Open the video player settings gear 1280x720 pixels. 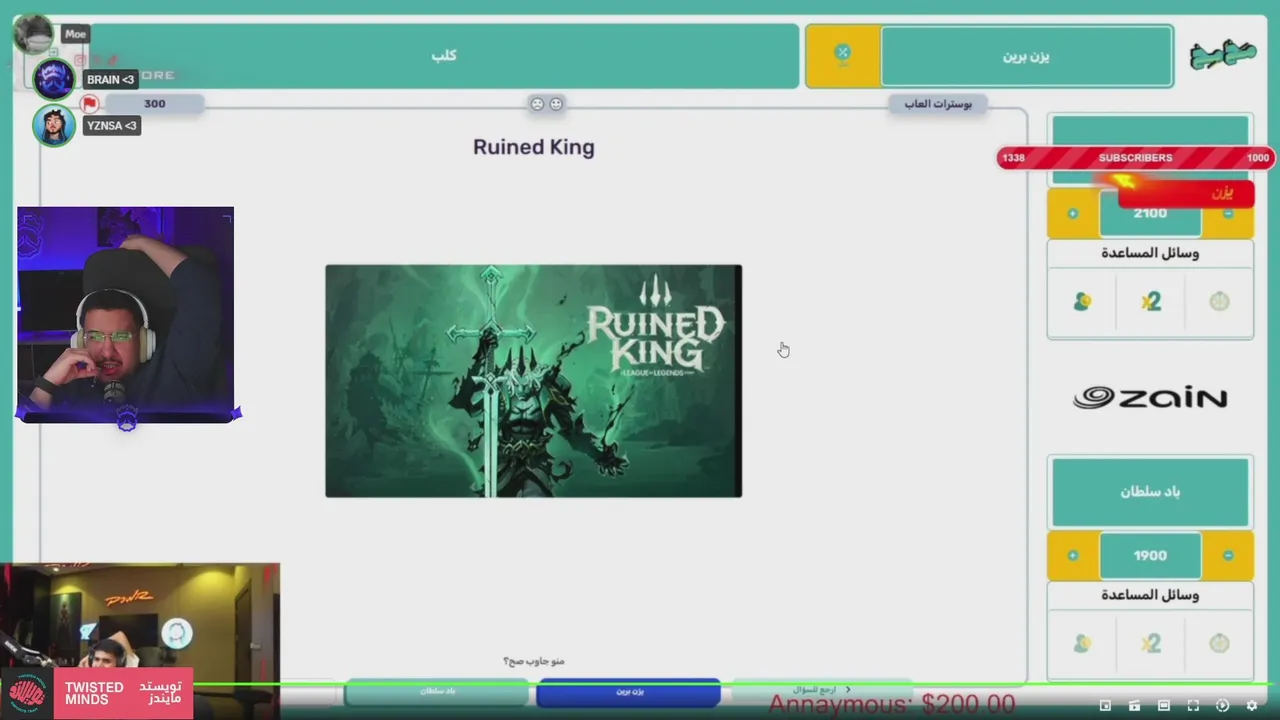point(1251,706)
